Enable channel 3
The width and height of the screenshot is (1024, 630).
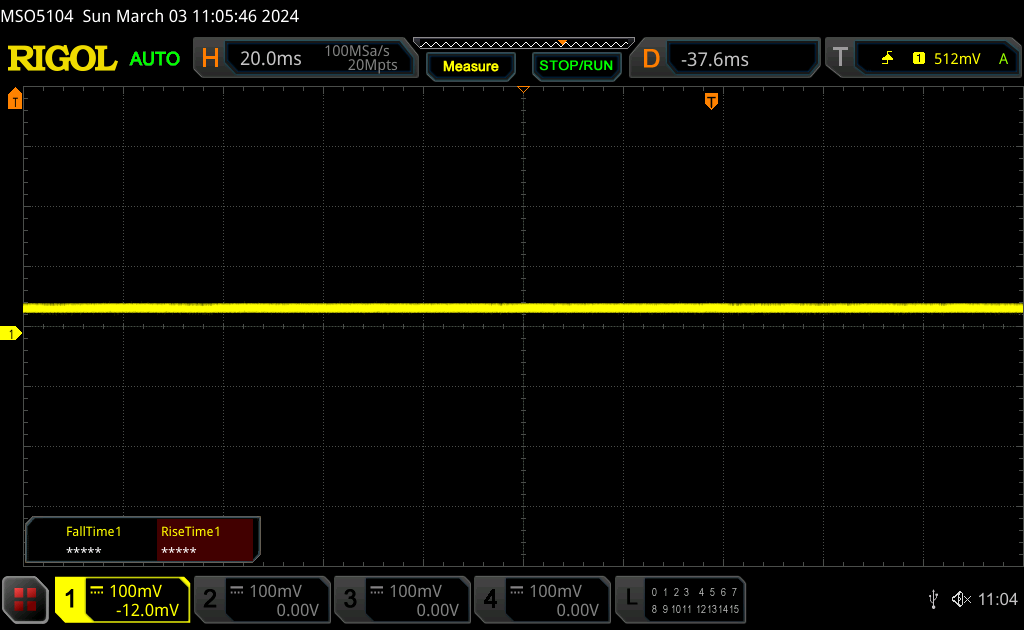(x=401, y=600)
